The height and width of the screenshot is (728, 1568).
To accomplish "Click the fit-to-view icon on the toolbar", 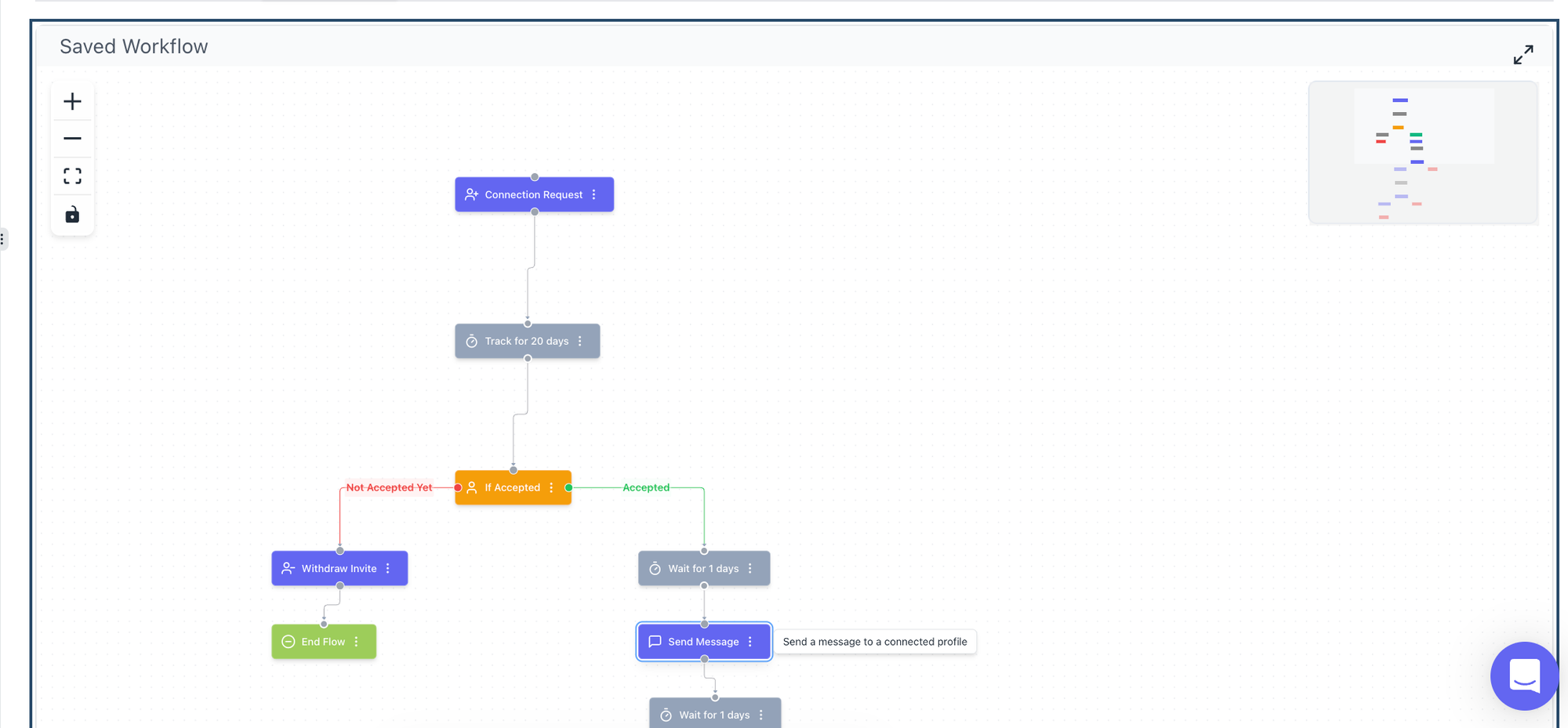I will click(x=72, y=176).
